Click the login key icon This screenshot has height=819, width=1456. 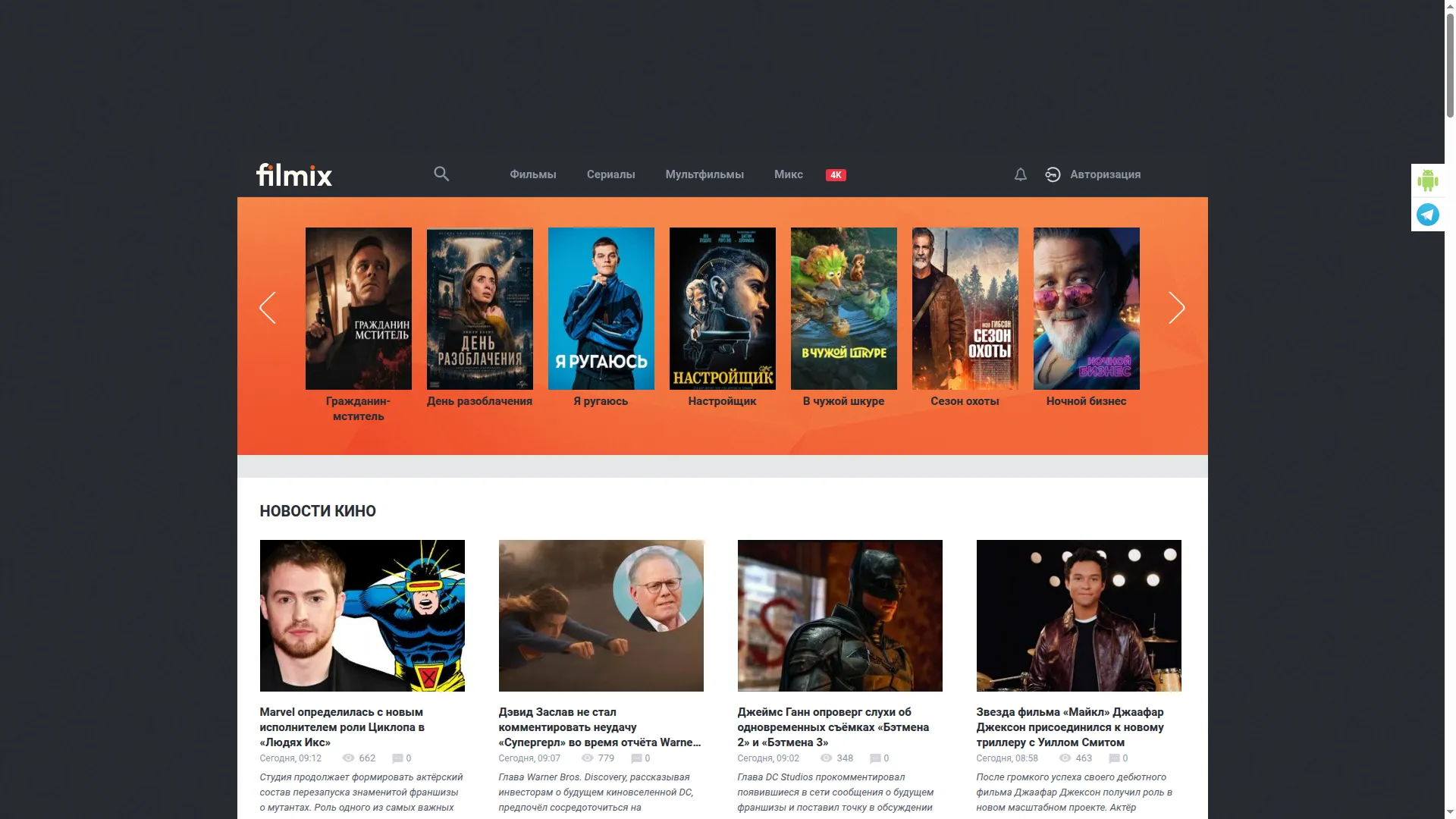pos(1053,174)
